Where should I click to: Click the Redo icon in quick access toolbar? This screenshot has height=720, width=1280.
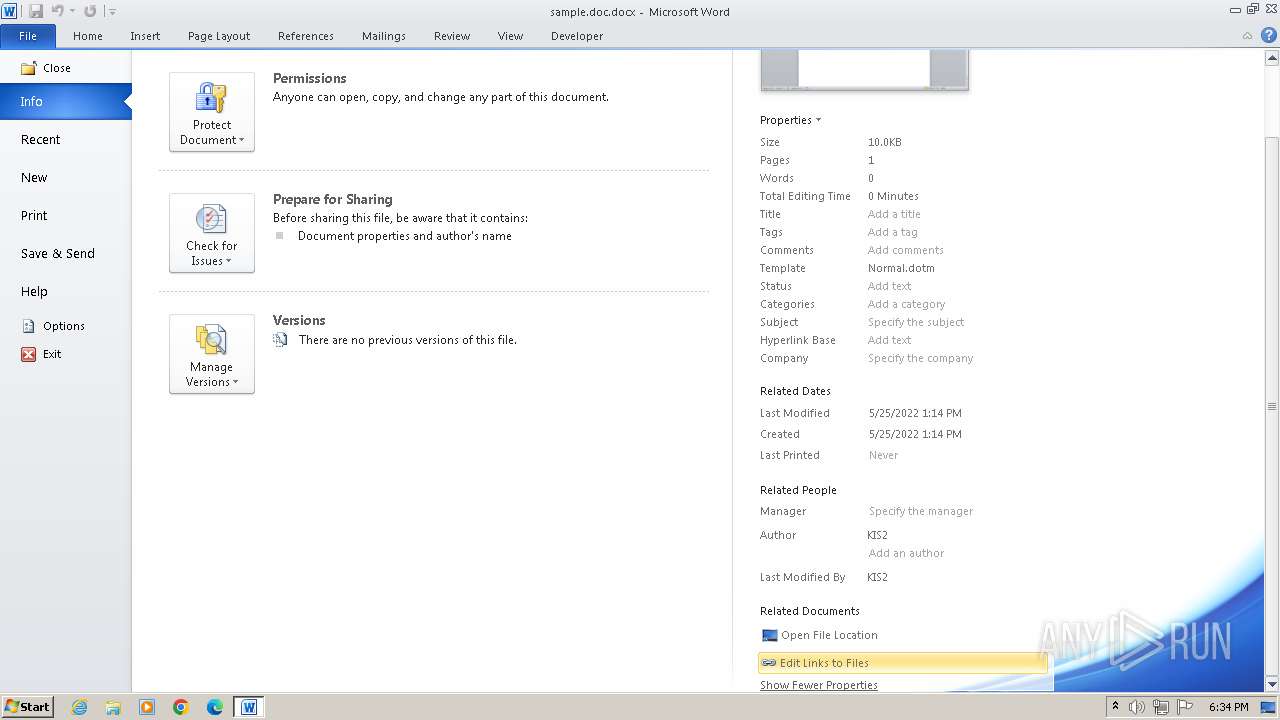pos(90,11)
